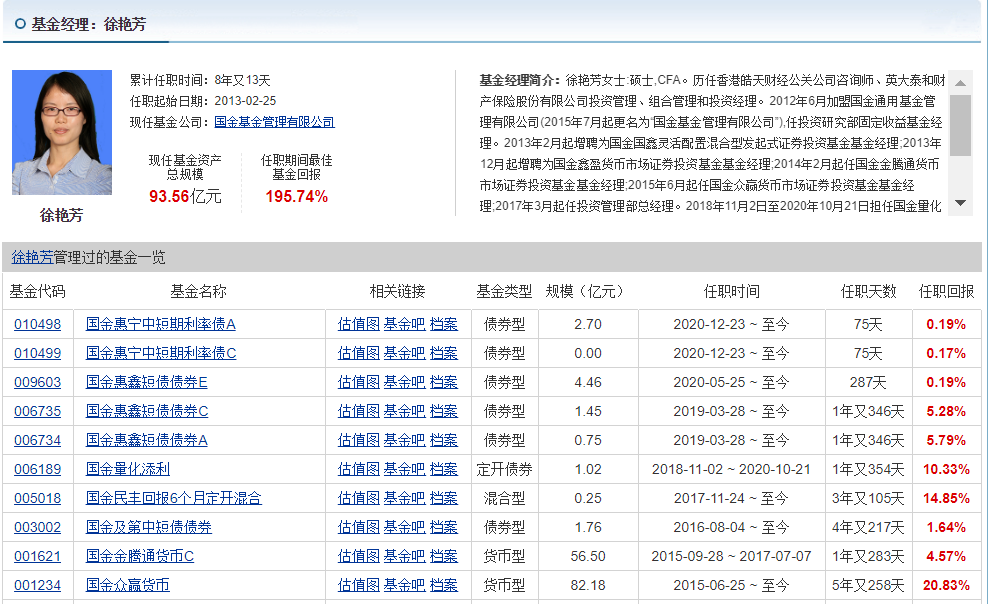Open fund code 005018

[37, 498]
